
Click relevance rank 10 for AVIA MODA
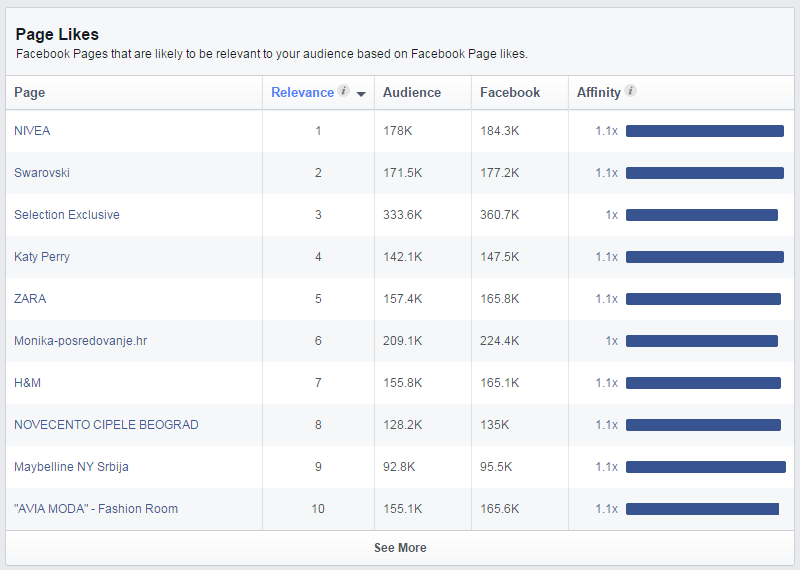(x=318, y=509)
